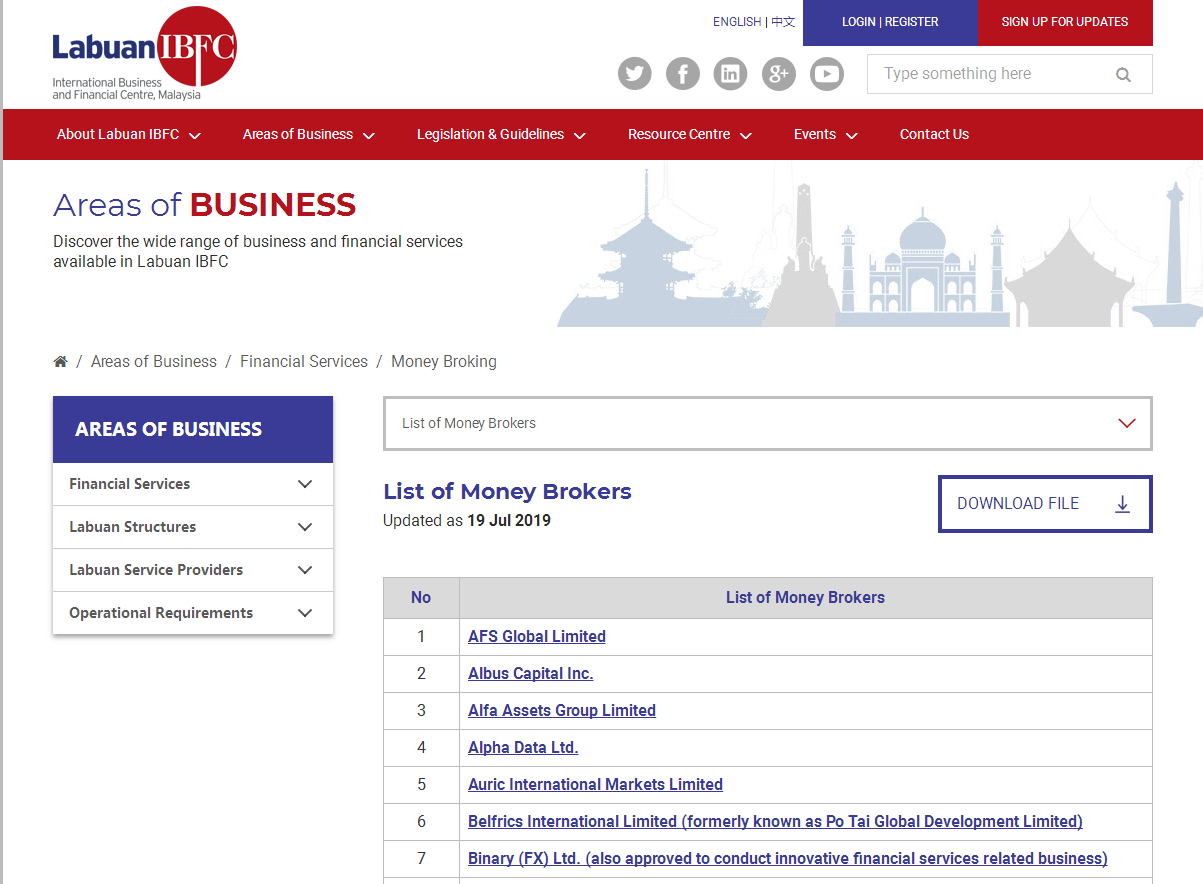Screen dimensions: 1203x884
Task: Open the Google Plus social icon
Action: click(778, 74)
